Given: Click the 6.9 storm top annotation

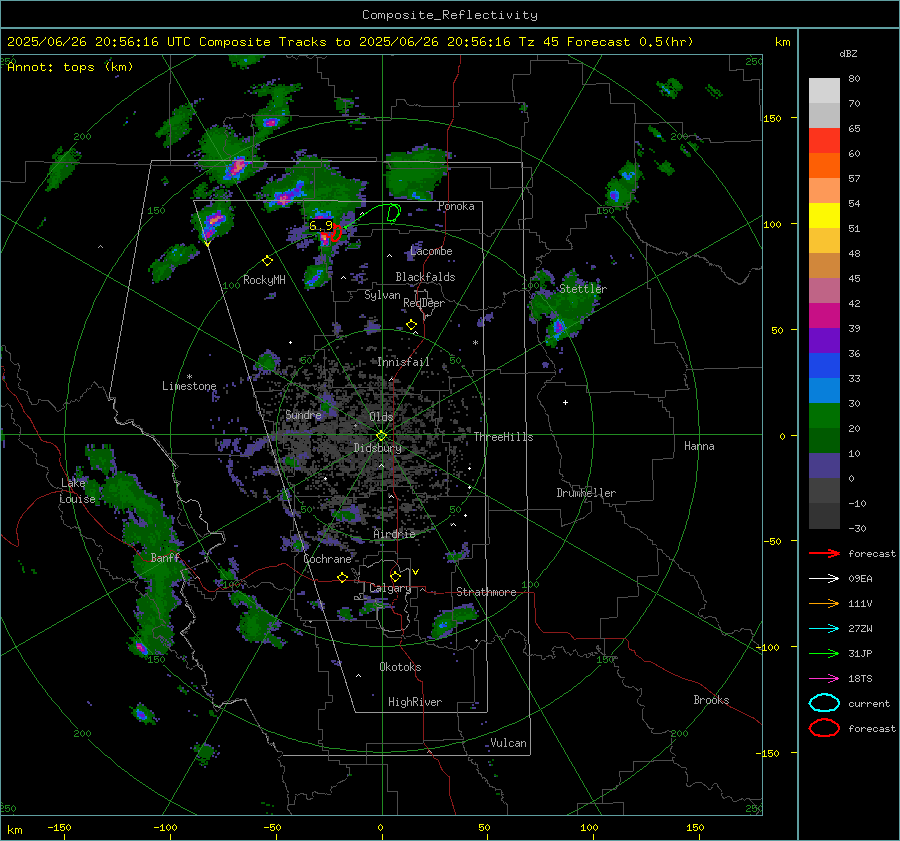Looking at the screenshot, I should tap(321, 226).
